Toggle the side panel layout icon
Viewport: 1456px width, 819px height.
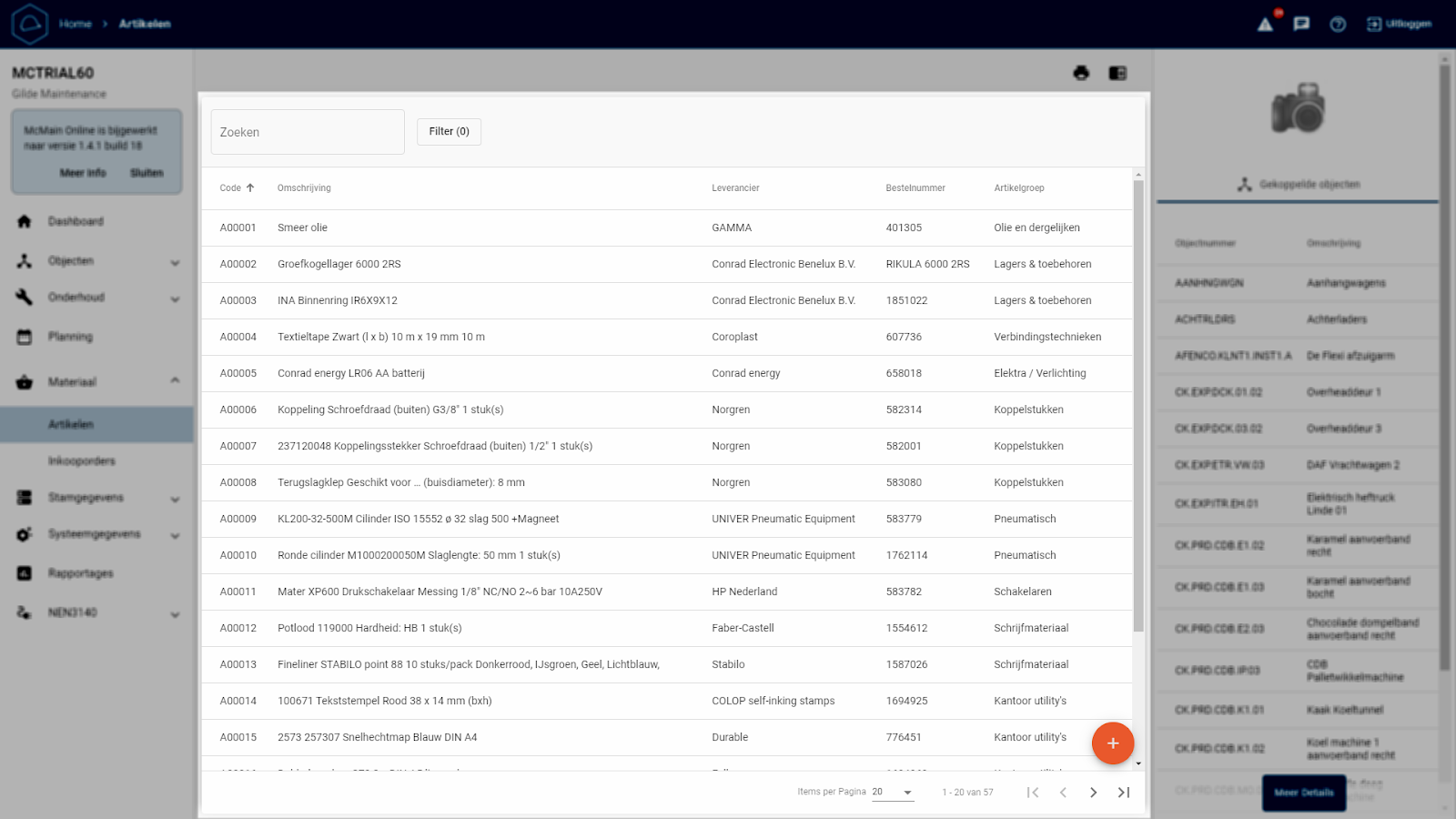tap(1117, 73)
